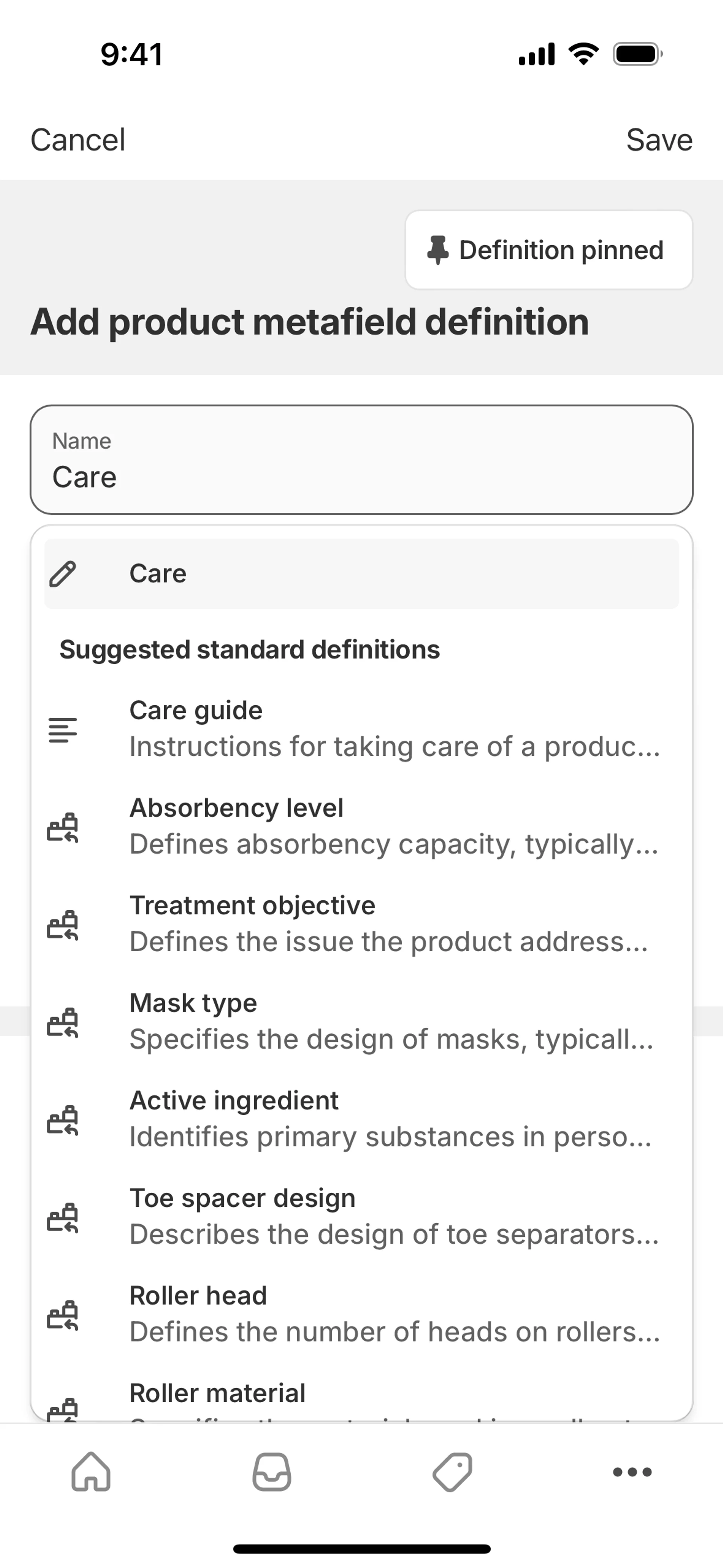723x1568 pixels.
Task: Tap the Home icon in bottom navigation
Action: pos(91,1472)
